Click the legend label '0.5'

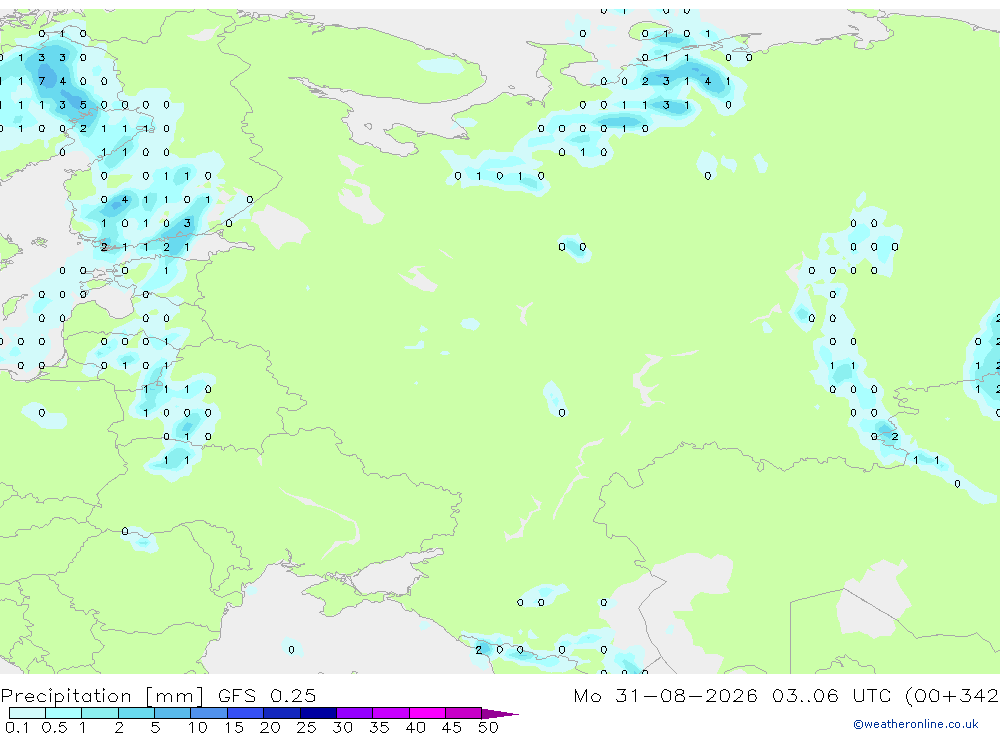tap(54, 727)
